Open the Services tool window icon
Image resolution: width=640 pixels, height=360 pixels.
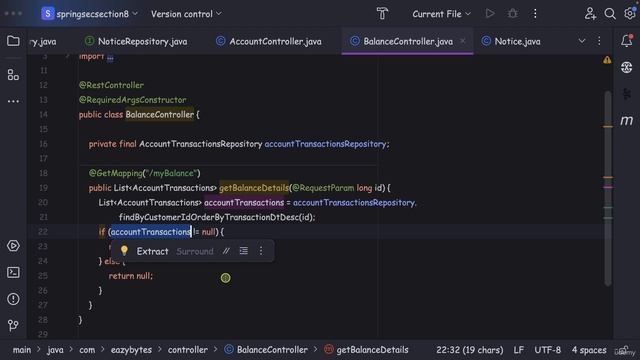[13, 246]
